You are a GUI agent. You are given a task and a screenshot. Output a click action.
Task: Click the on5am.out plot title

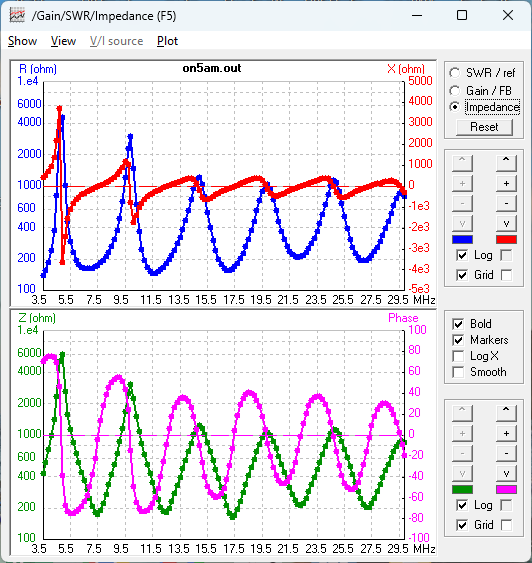(x=212, y=68)
